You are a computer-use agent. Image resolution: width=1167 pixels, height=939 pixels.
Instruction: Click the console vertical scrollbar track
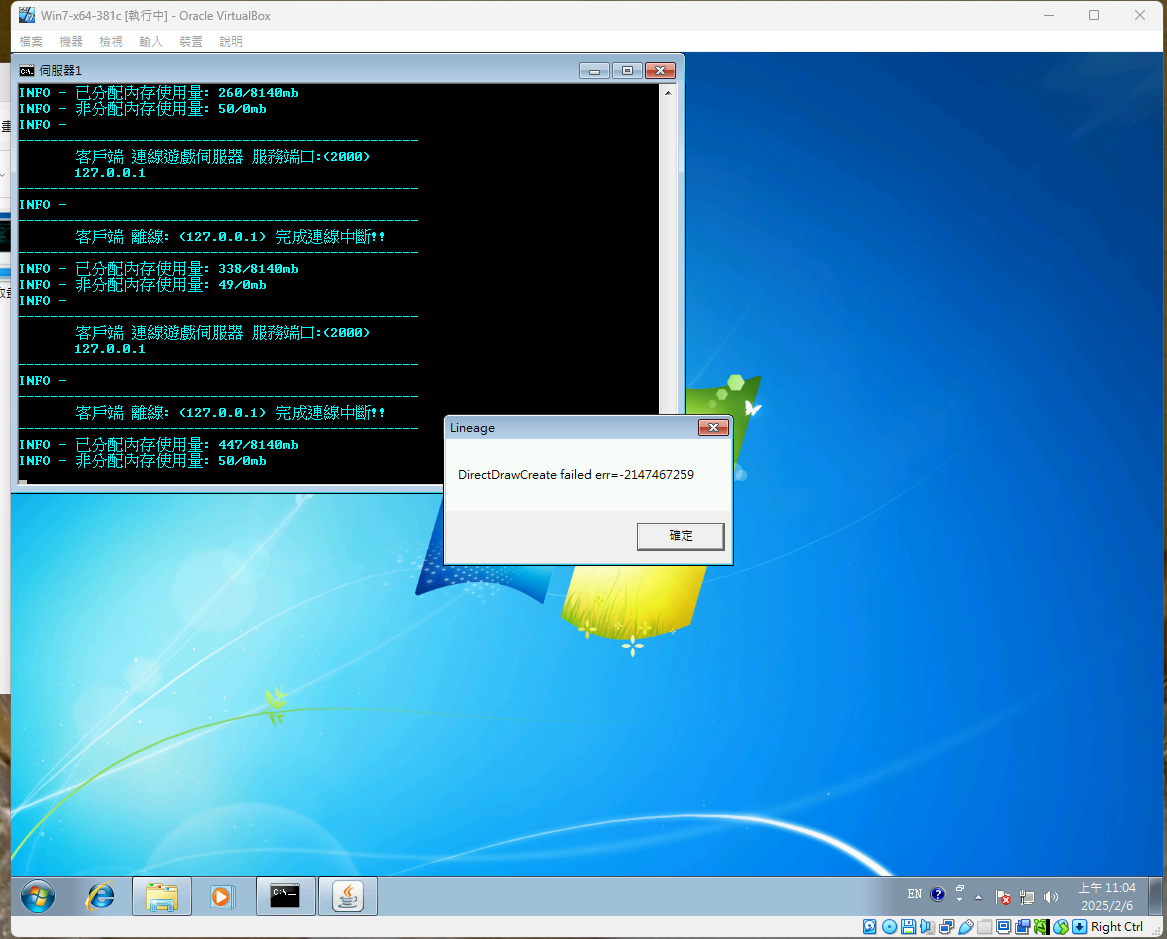click(x=668, y=257)
